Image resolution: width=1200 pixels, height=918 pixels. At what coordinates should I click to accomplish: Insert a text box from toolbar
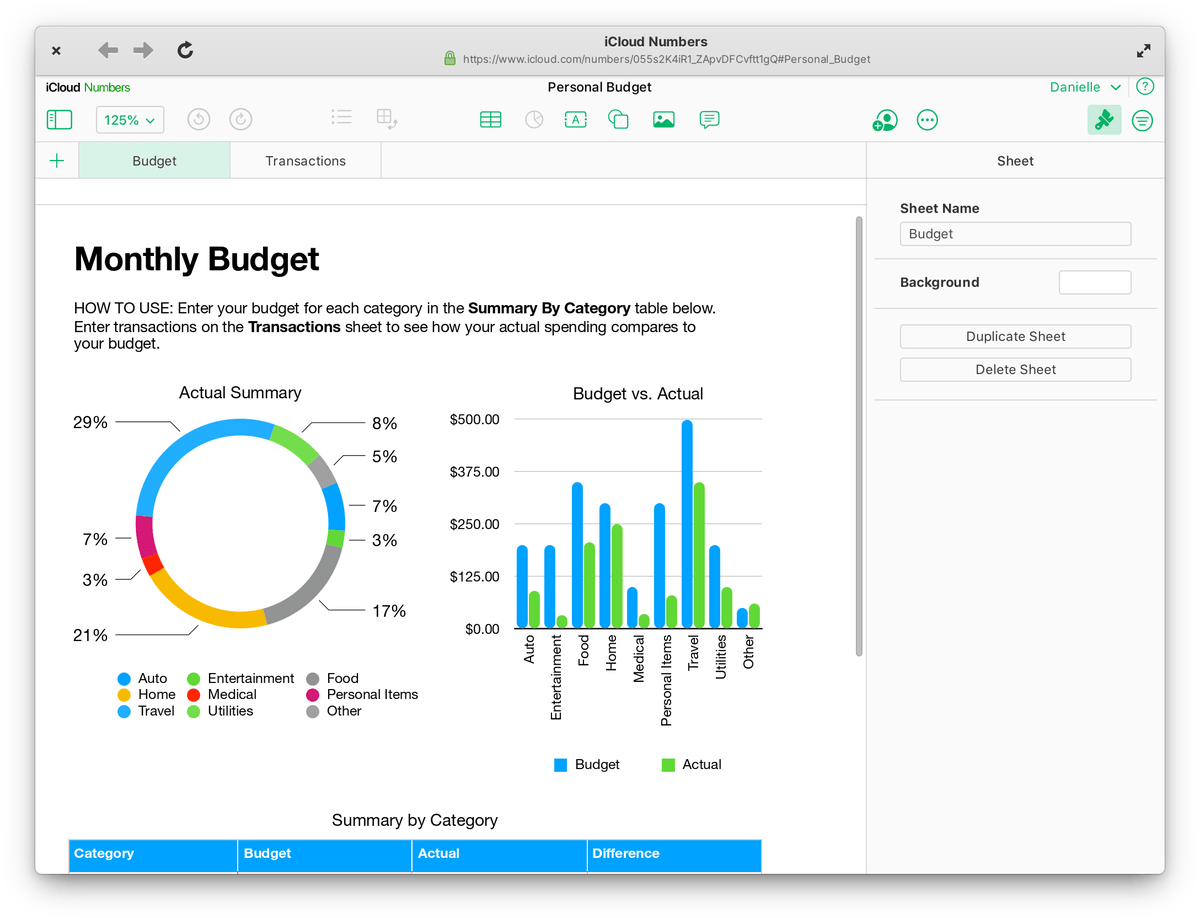click(x=575, y=120)
